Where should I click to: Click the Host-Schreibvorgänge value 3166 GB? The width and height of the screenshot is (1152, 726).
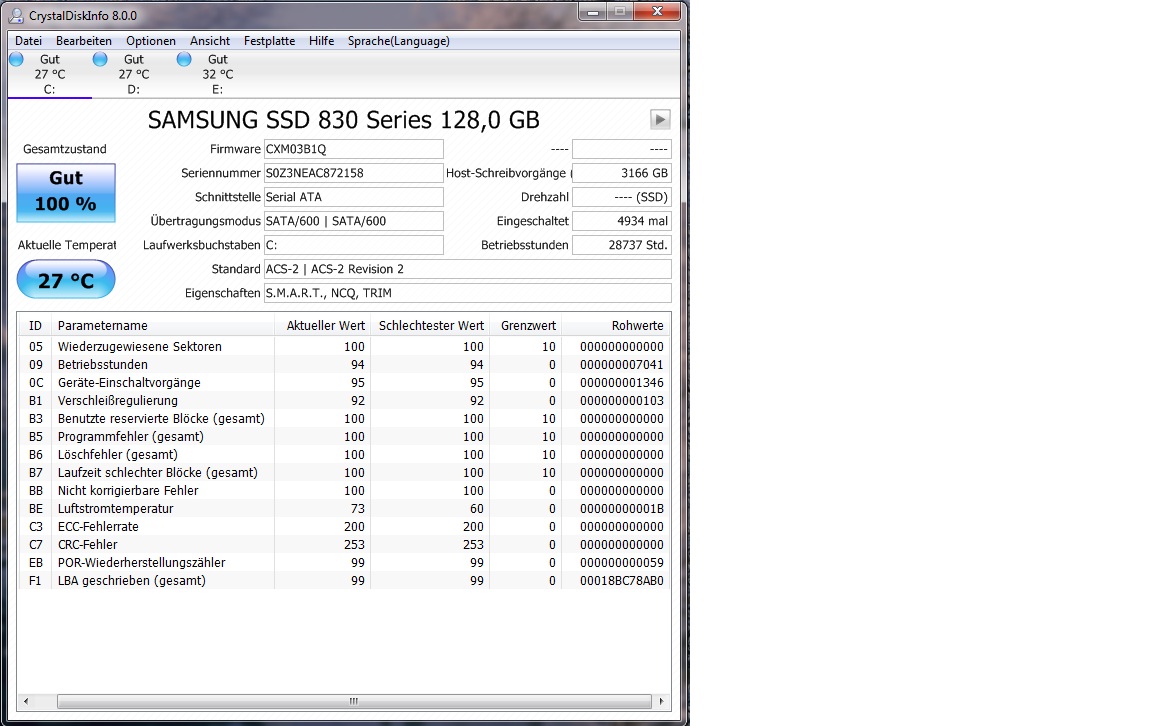(622, 173)
